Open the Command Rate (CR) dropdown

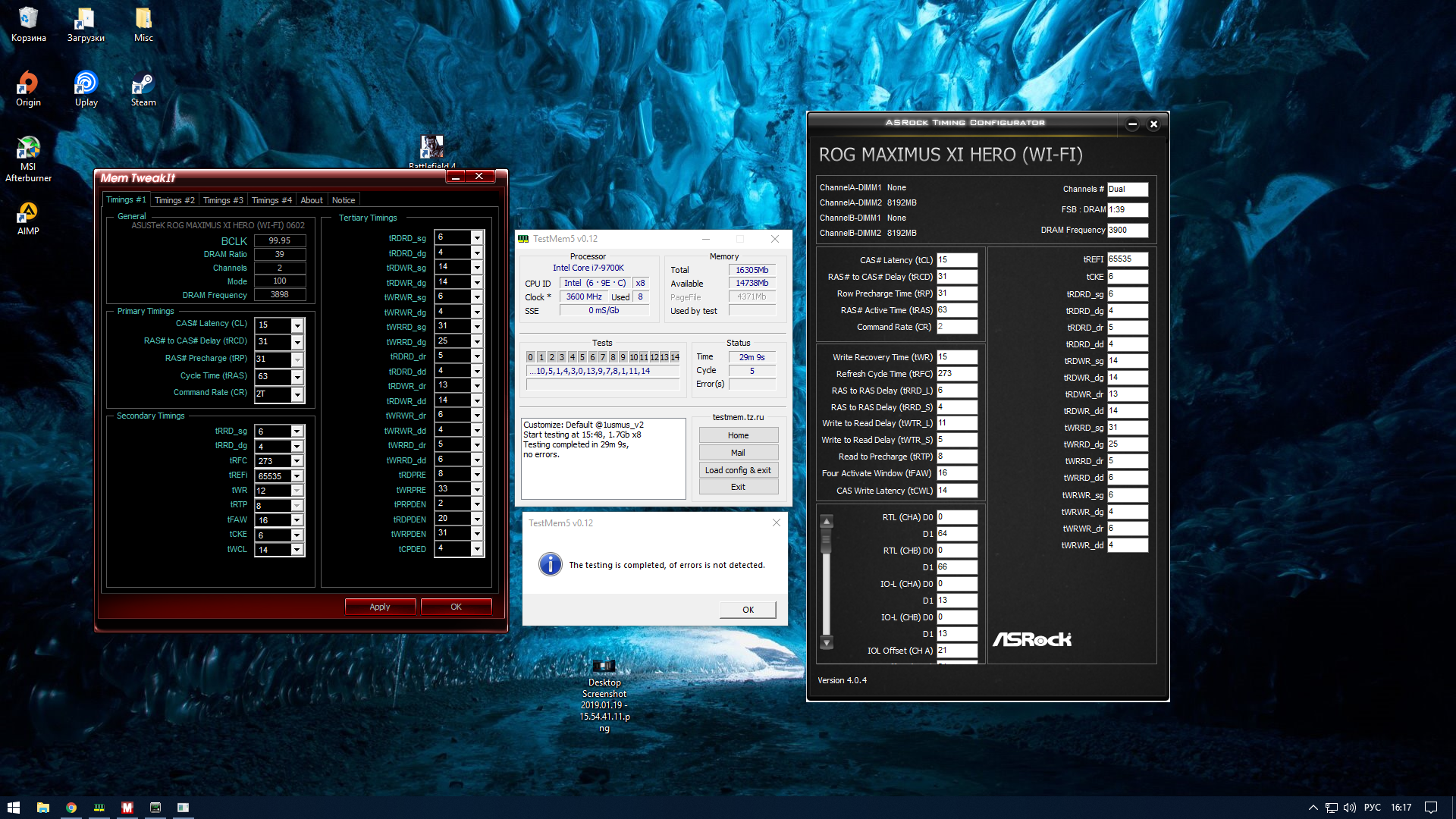click(297, 394)
